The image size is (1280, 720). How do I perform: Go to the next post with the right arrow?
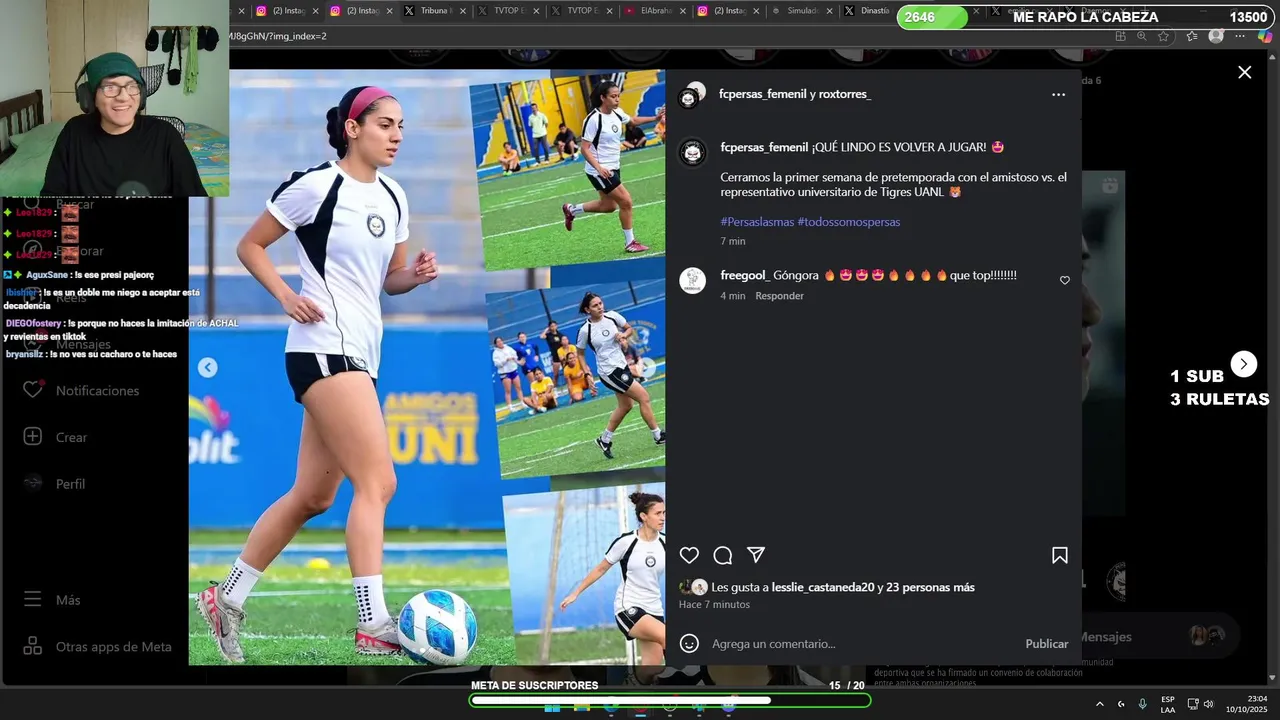tap(1243, 364)
